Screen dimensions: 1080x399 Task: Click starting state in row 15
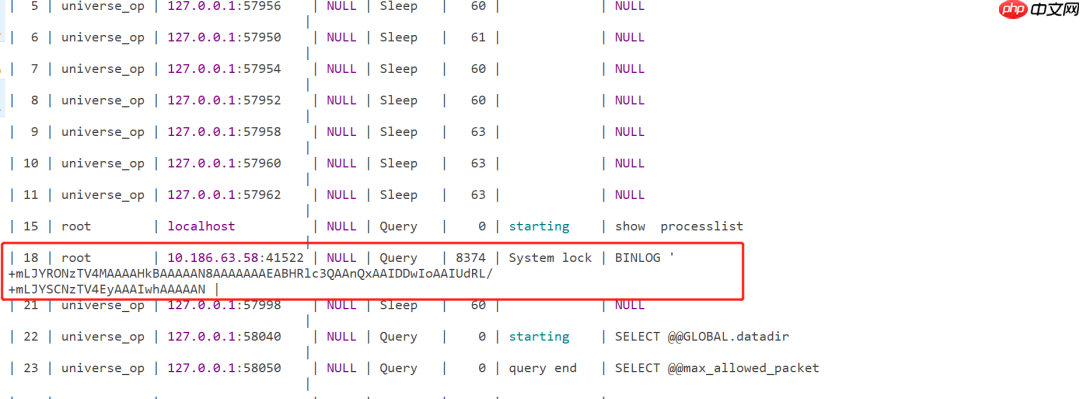tap(539, 227)
